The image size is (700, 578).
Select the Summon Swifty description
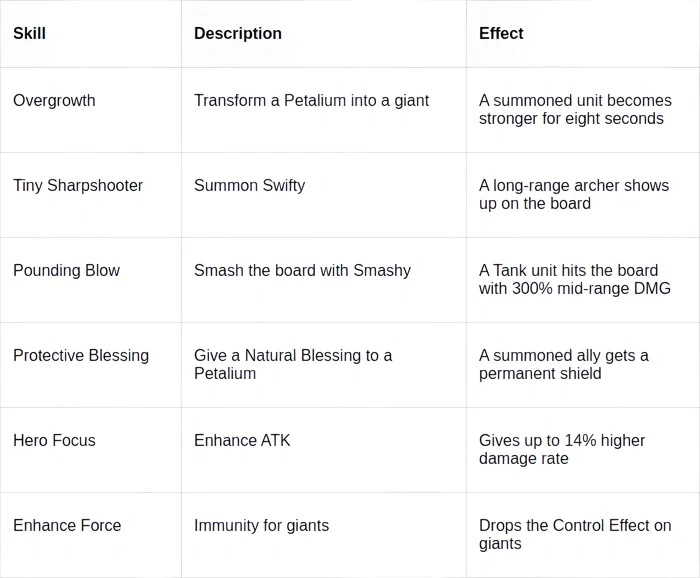point(249,185)
